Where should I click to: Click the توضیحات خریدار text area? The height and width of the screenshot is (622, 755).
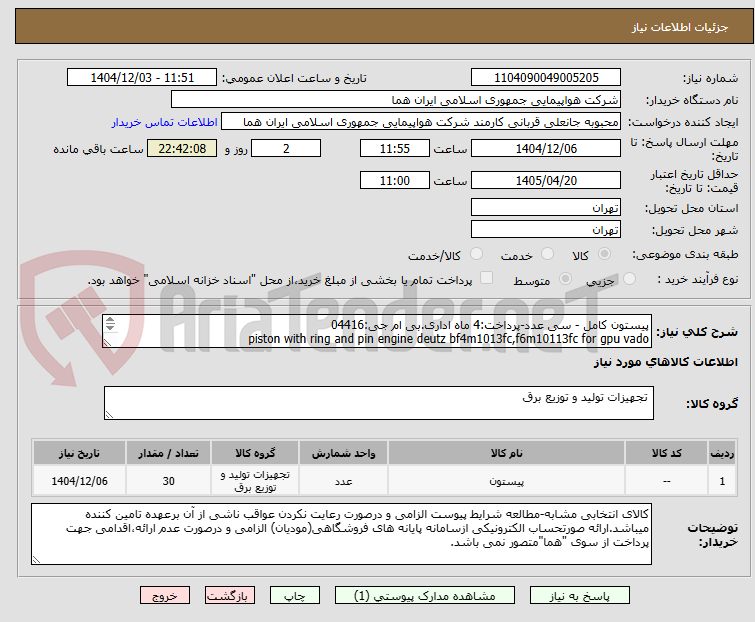coord(341,534)
